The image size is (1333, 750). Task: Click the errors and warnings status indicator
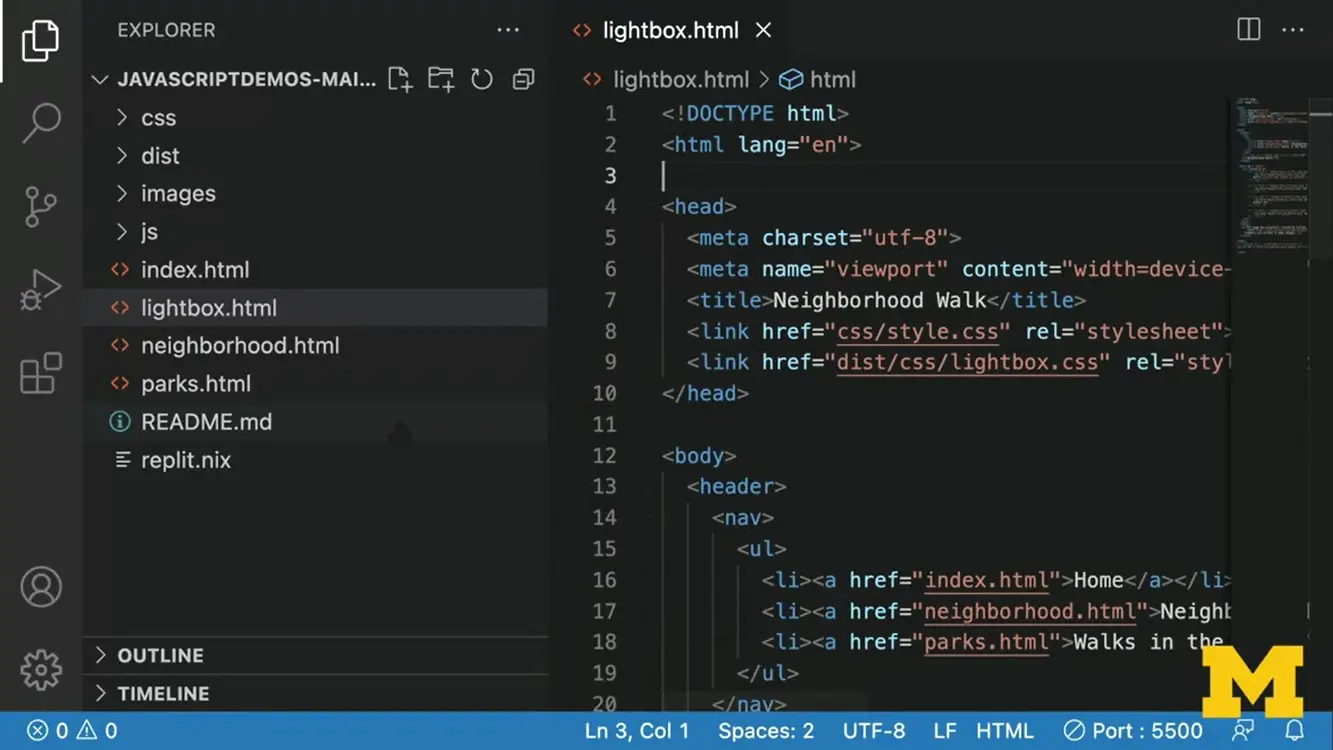[72, 731]
